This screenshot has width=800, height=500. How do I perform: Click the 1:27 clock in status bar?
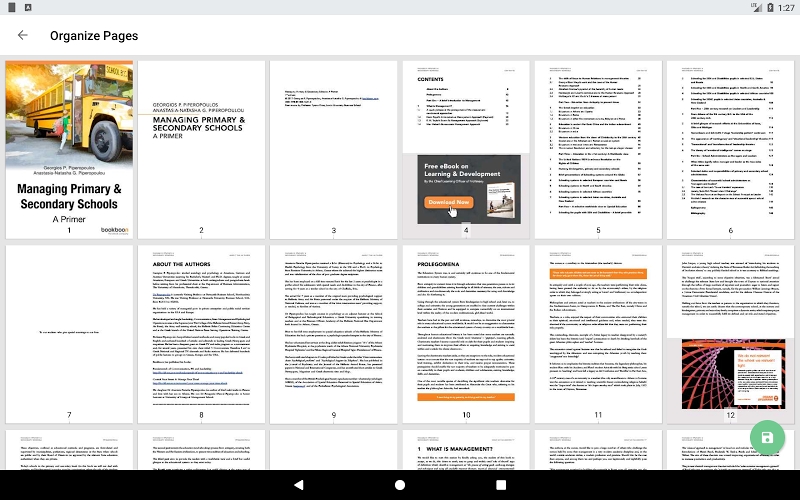click(x=786, y=8)
